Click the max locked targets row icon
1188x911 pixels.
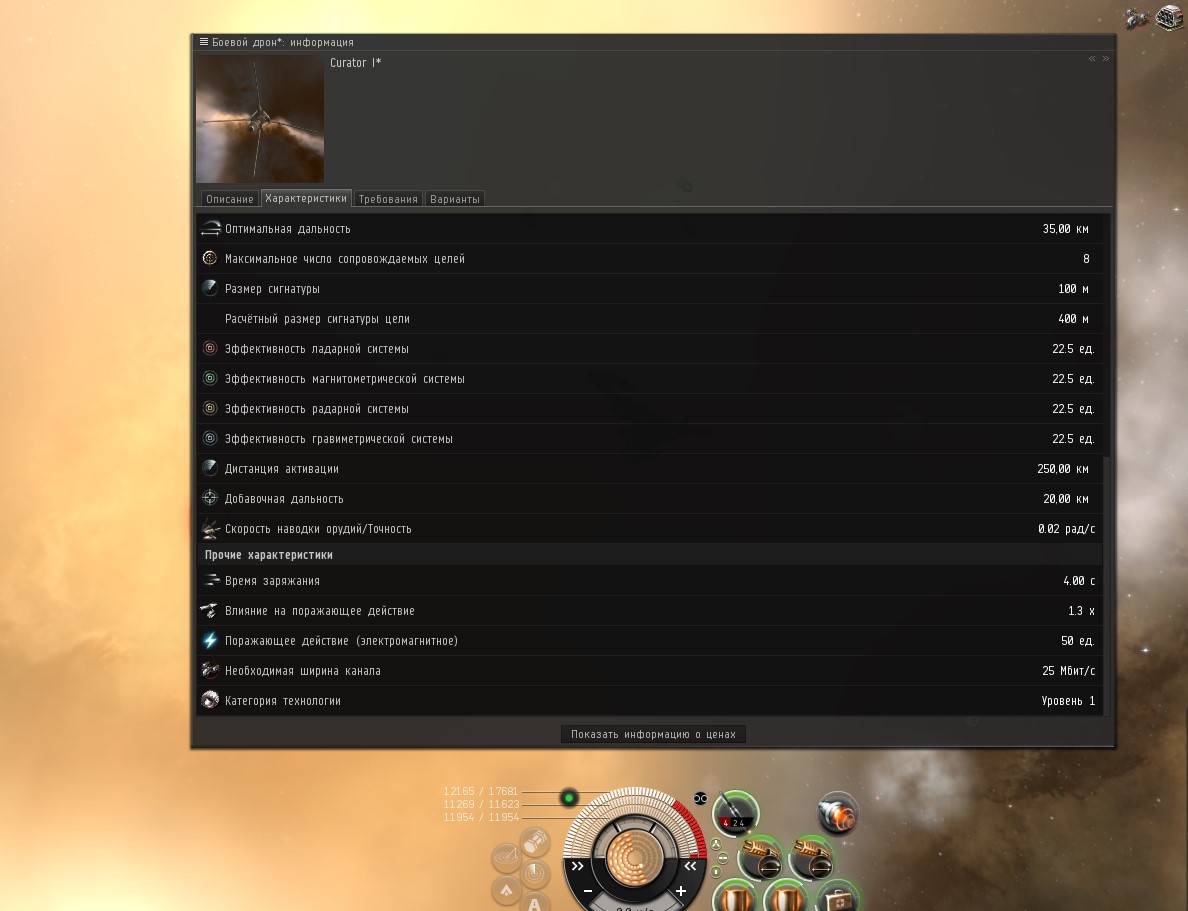[x=211, y=258]
